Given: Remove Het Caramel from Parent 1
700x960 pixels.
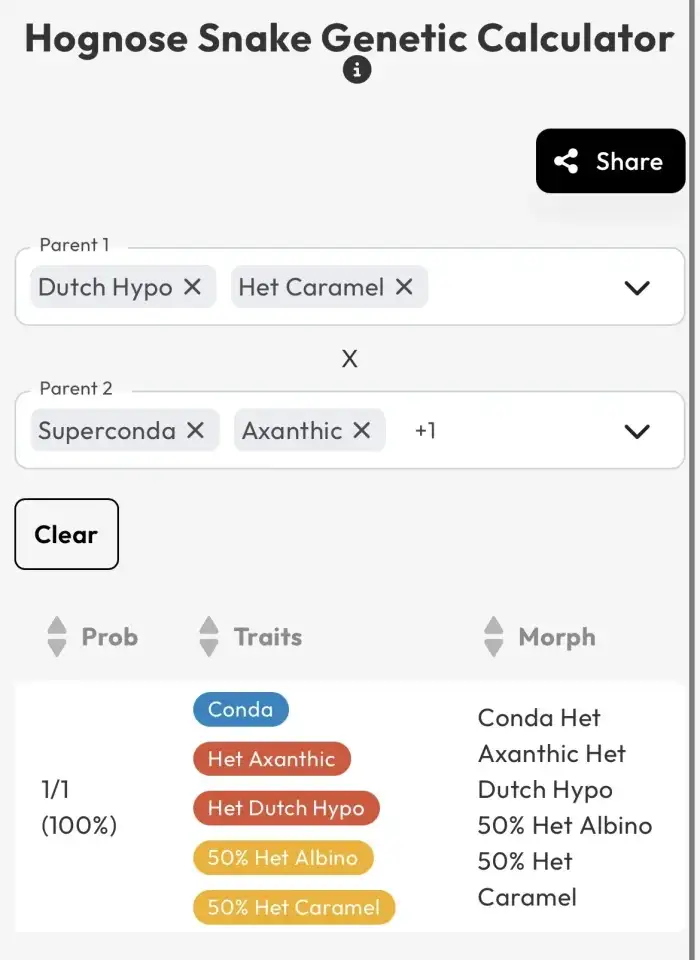Looking at the screenshot, I should [404, 287].
